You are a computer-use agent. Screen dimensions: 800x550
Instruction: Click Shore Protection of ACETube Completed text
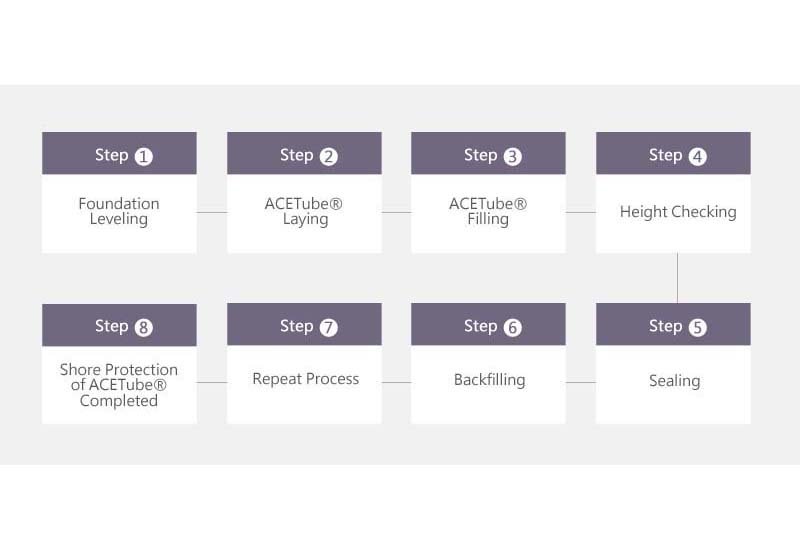tap(119, 385)
